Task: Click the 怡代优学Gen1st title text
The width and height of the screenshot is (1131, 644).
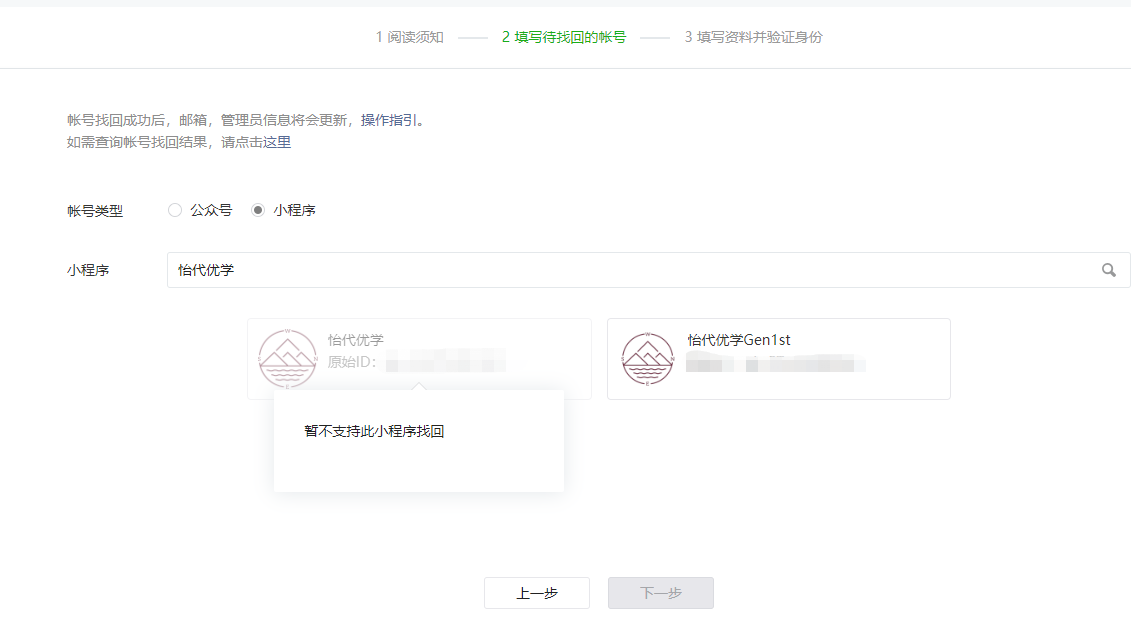Action: 739,340
